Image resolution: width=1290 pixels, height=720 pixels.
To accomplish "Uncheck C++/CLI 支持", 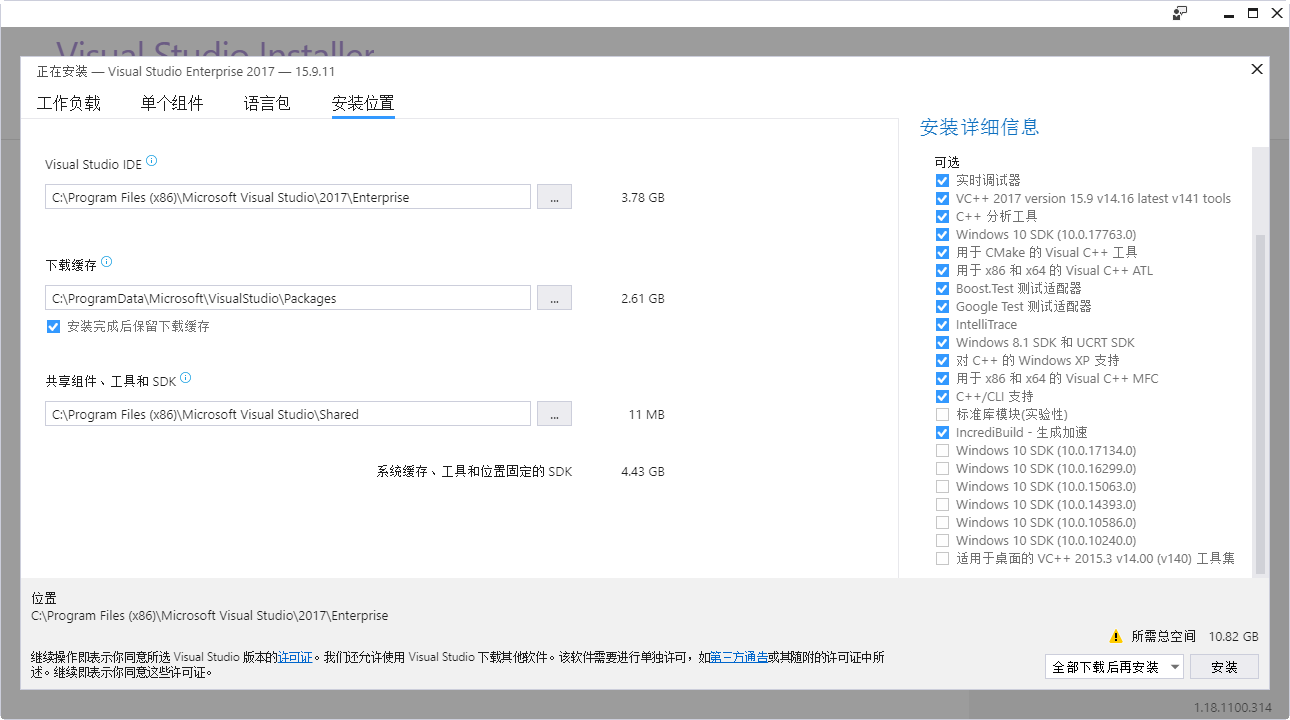I will [x=942, y=396].
